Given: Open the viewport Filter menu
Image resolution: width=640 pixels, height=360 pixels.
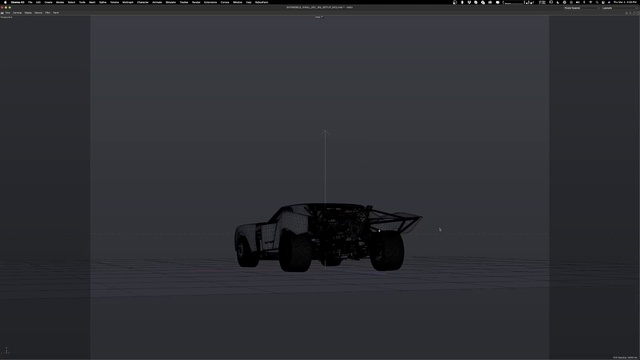Looking at the screenshot, I should [x=48, y=13].
